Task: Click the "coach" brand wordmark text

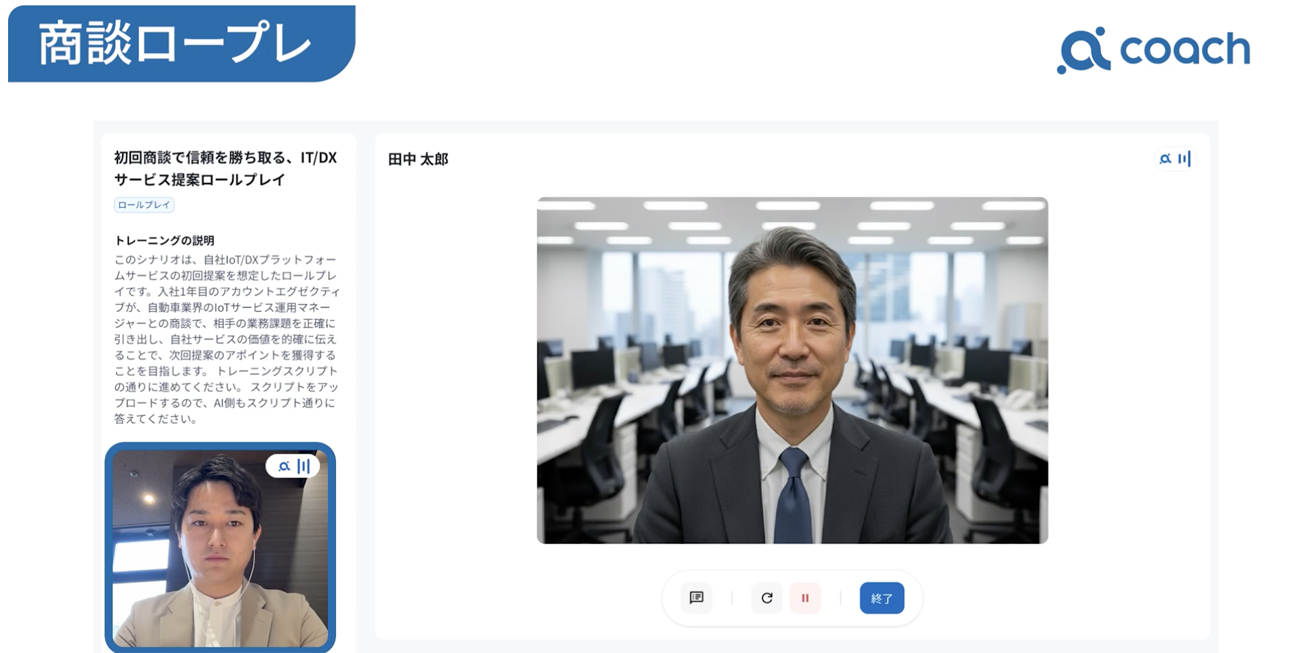Action: pyautogui.click(x=1185, y=49)
